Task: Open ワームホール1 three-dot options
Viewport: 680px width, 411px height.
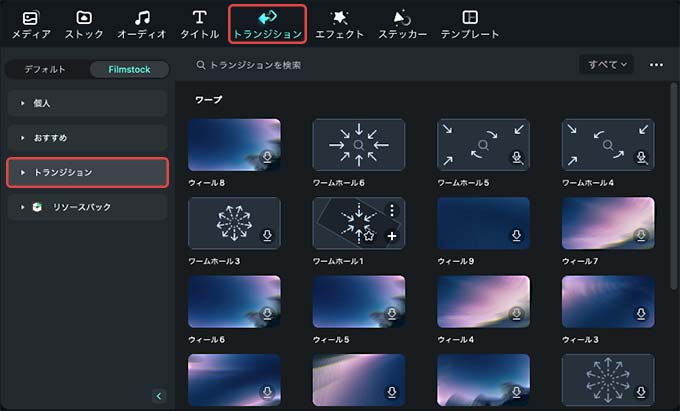Action: [x=392, y=211]
